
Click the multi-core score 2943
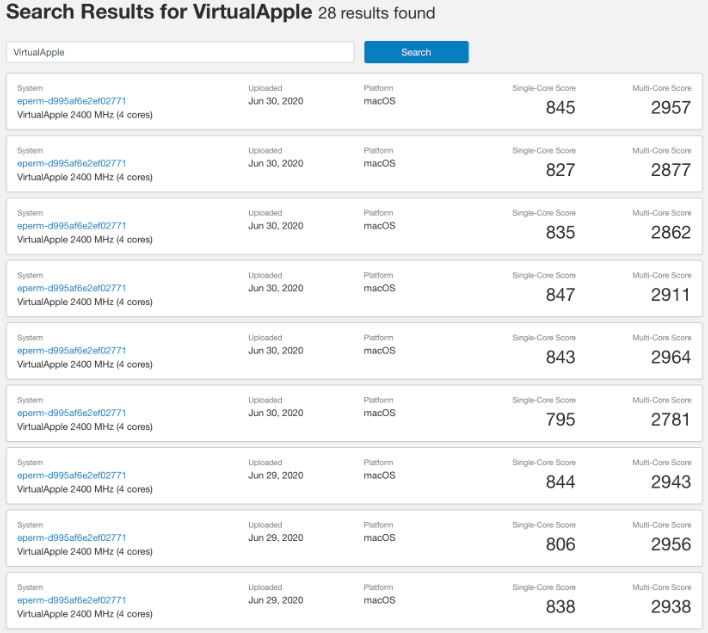tap(671, 482)
